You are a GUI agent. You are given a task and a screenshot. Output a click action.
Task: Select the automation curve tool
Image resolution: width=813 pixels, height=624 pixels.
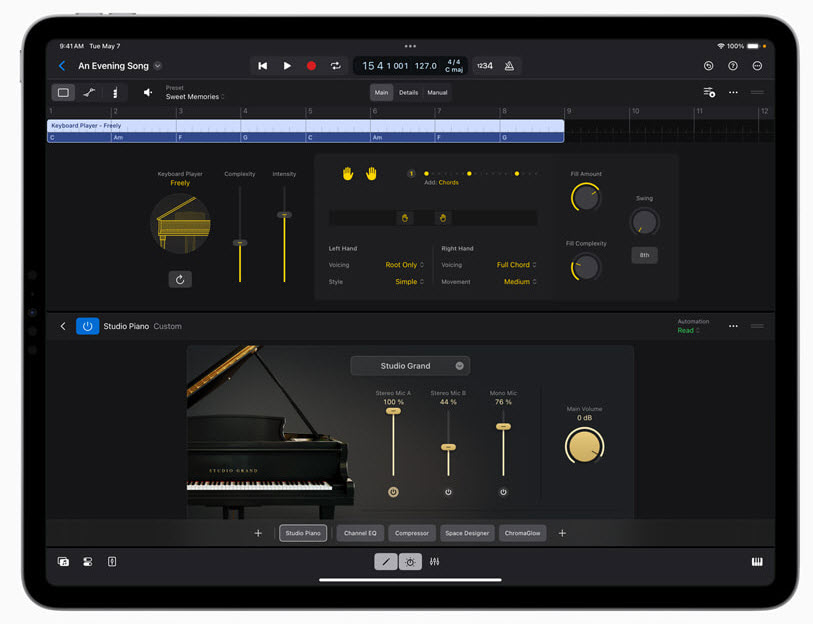click(89, 92)
